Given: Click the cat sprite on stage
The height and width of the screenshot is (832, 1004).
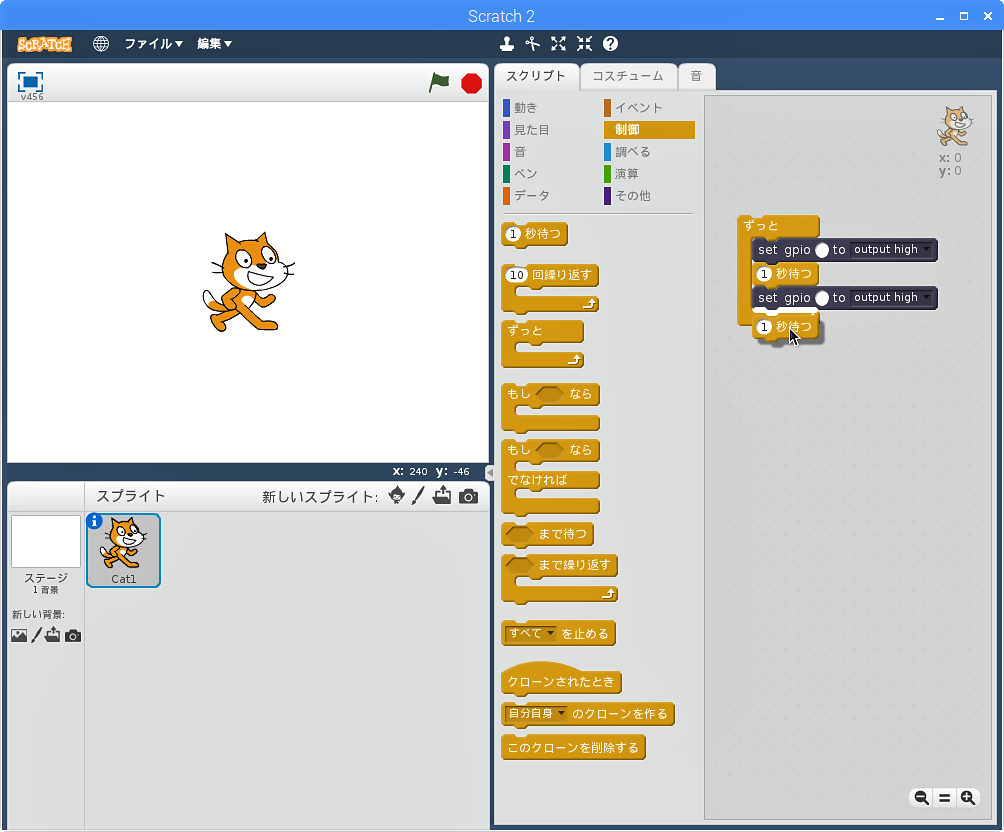Looking at the screenshot, I should tap(248, 282).
